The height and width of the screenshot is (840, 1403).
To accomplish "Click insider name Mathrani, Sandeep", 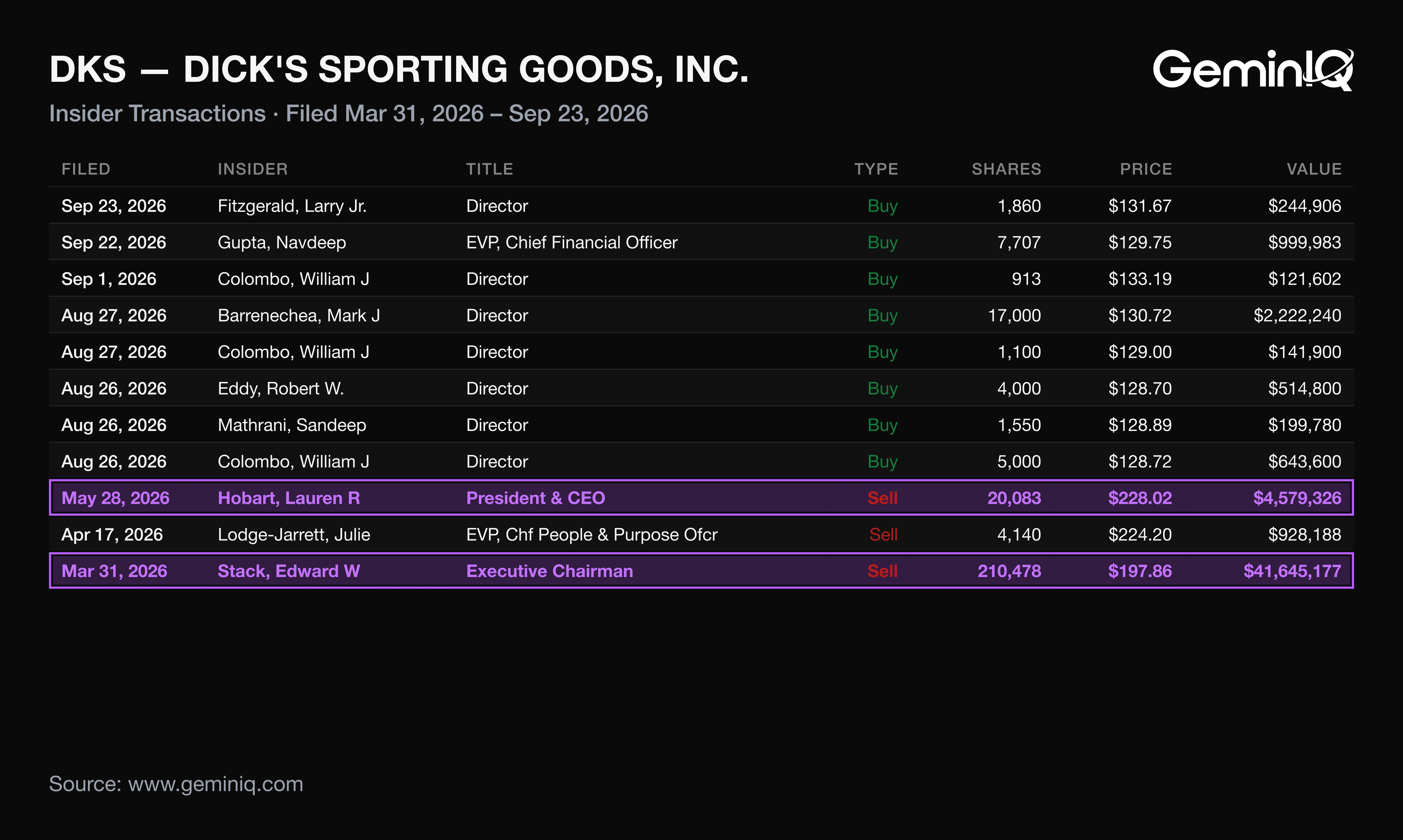I will [x=292, y=425].
